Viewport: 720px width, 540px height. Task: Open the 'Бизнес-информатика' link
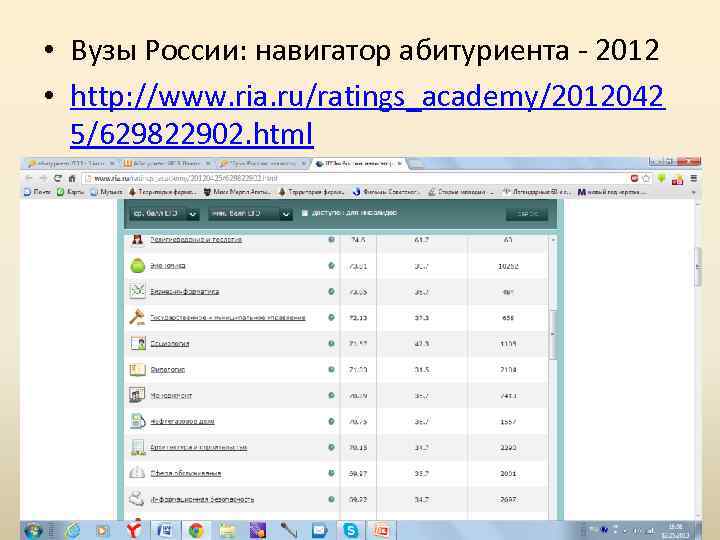click(185, 291)
